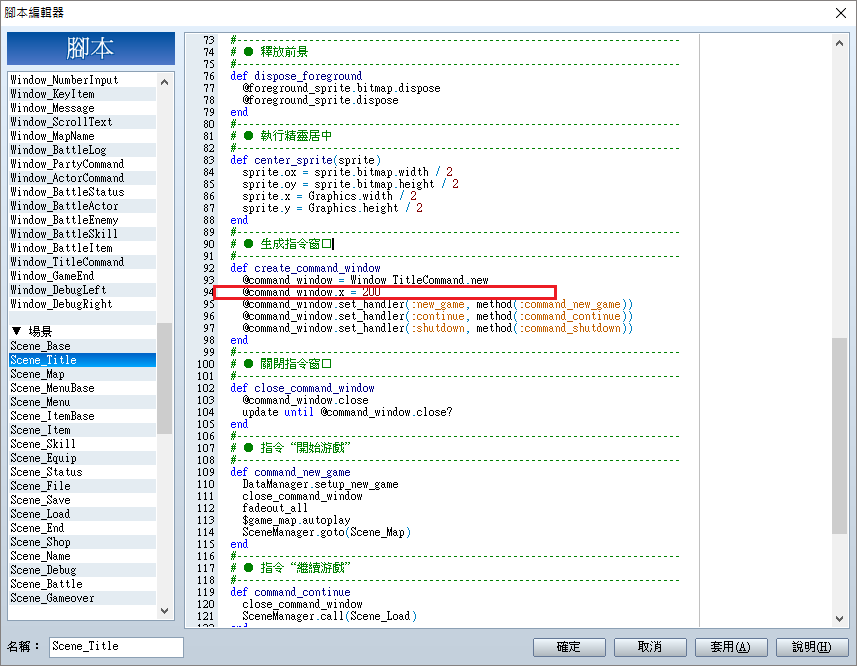Open help with 說明(H) button
Image resolution: width=857 pixels, height=666 pixels.
(812, 647)
